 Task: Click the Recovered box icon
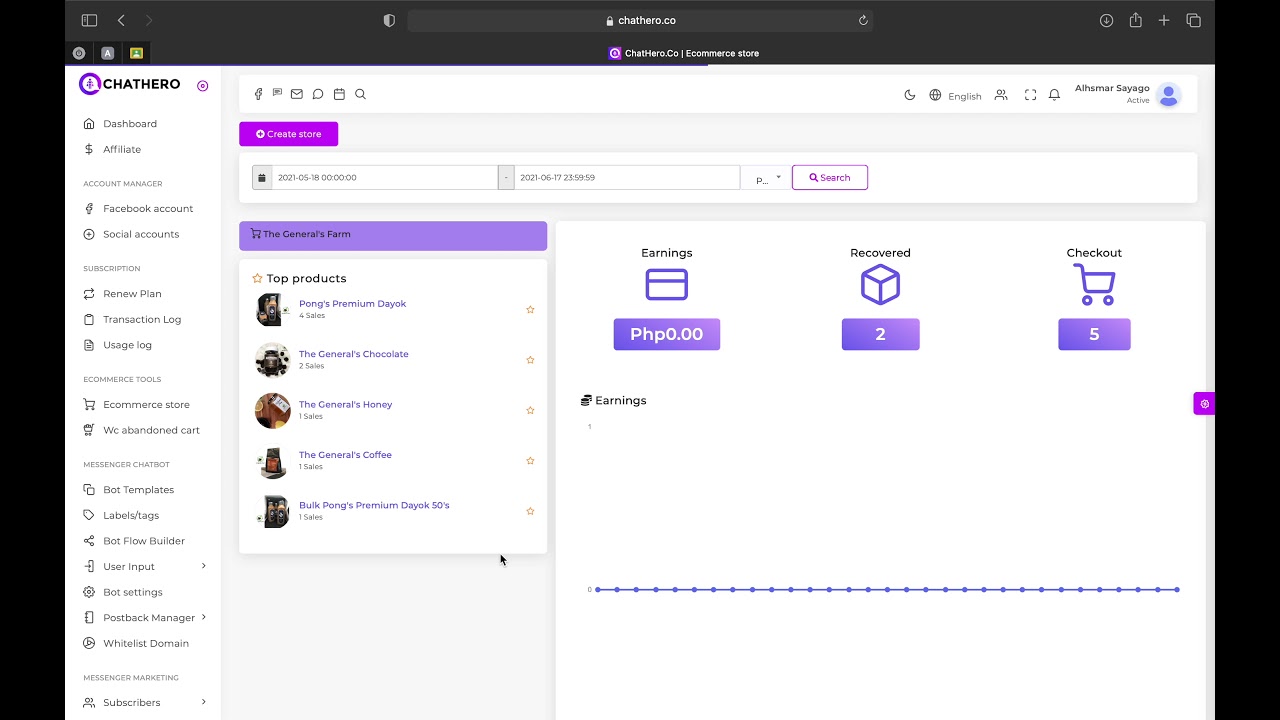tap(880, 285)
